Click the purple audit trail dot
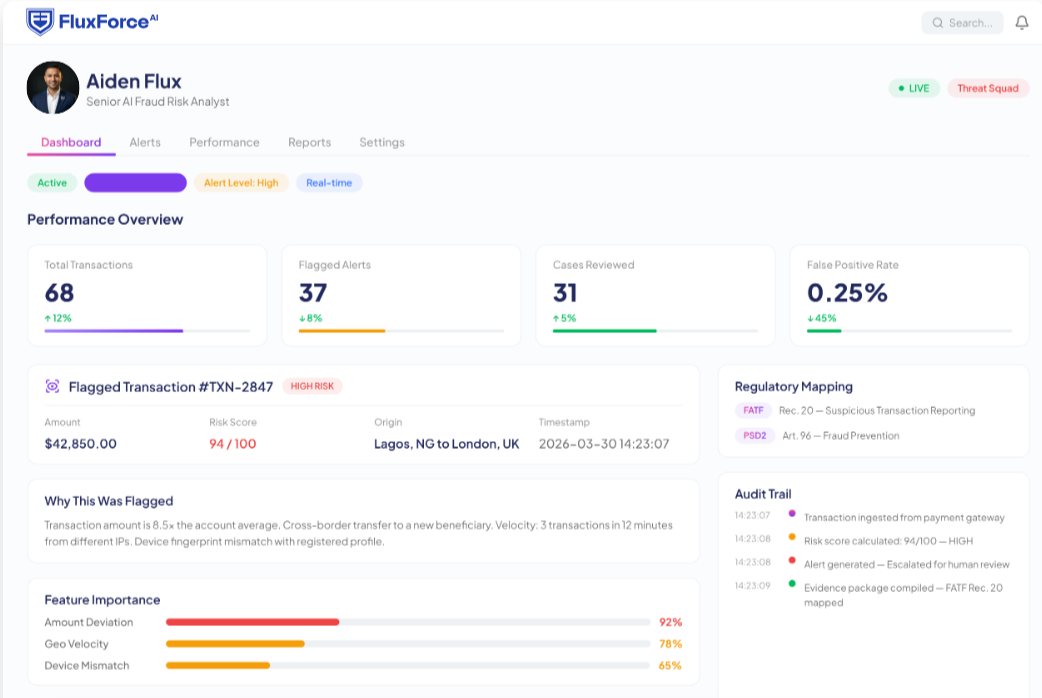 (x=791, y=513)
